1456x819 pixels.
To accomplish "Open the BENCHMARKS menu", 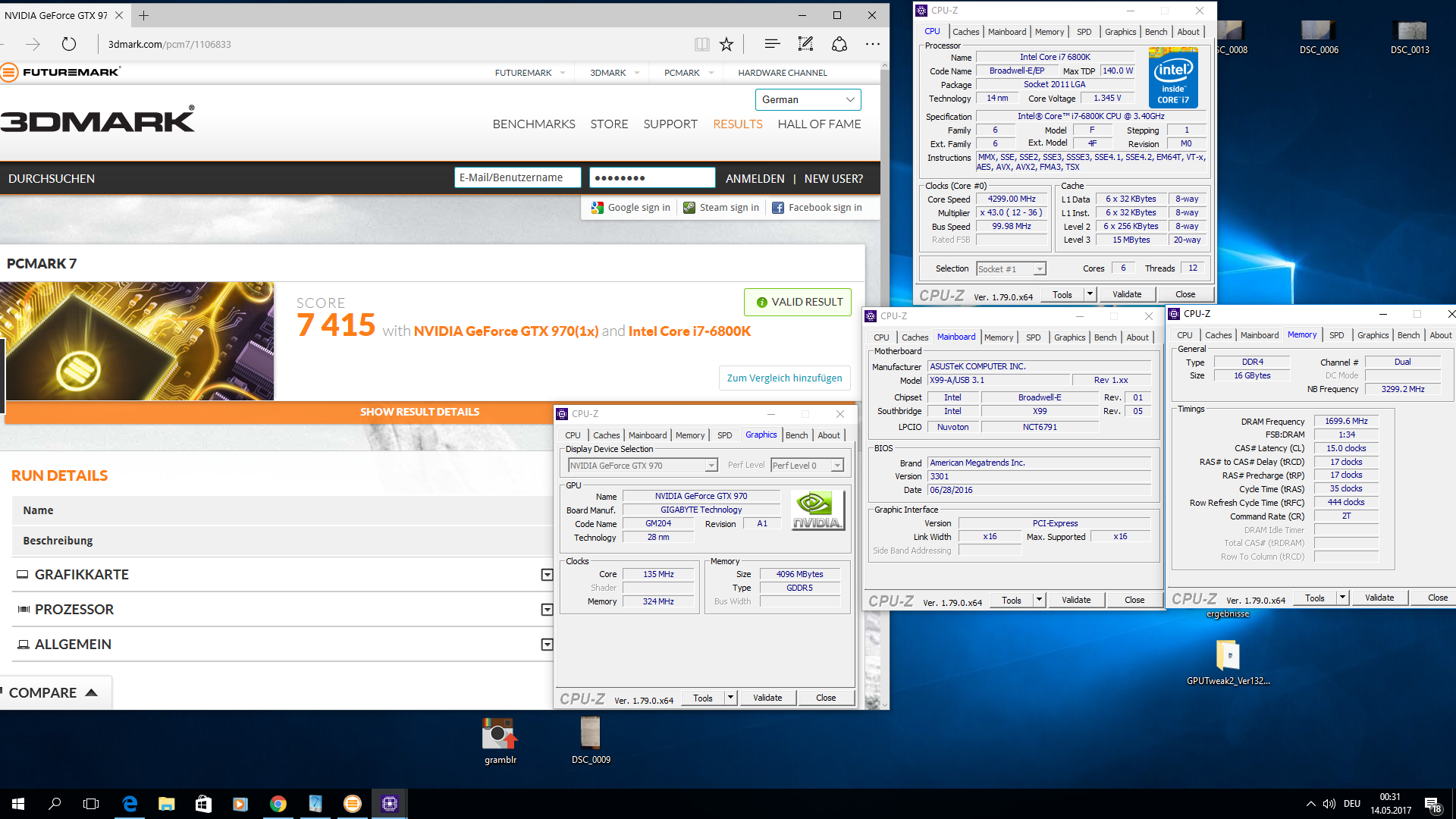I will coord(533,124).
